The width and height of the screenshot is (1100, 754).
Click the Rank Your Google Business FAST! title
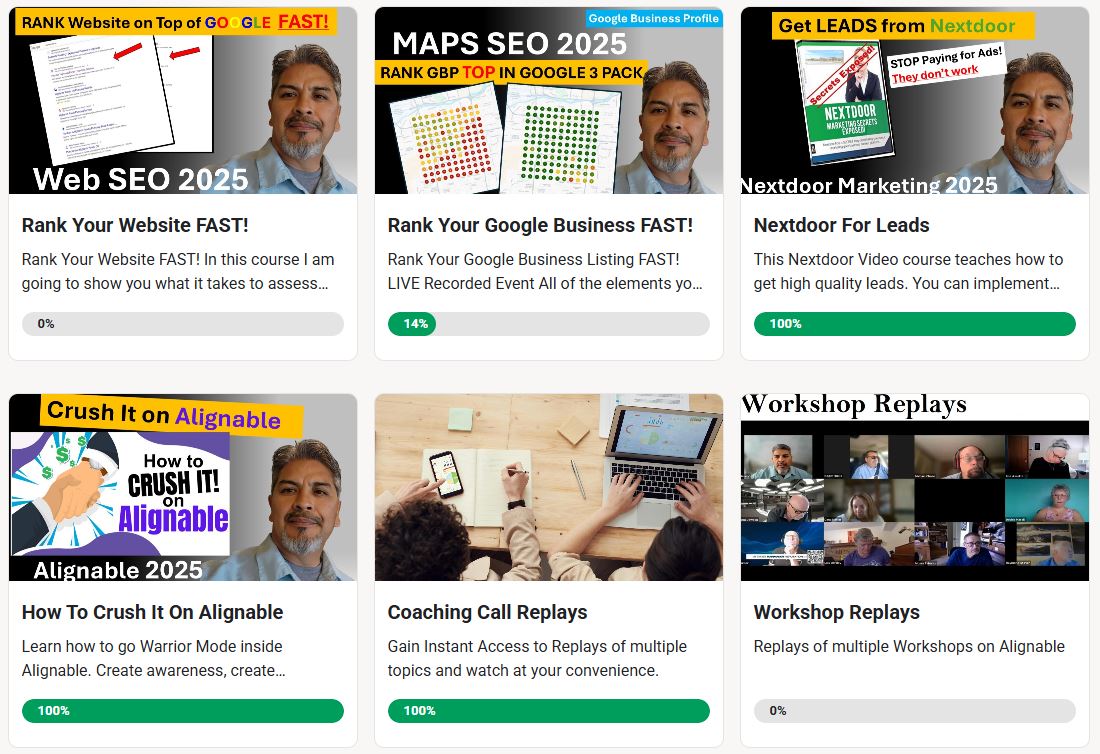click(x=540, y=225)
